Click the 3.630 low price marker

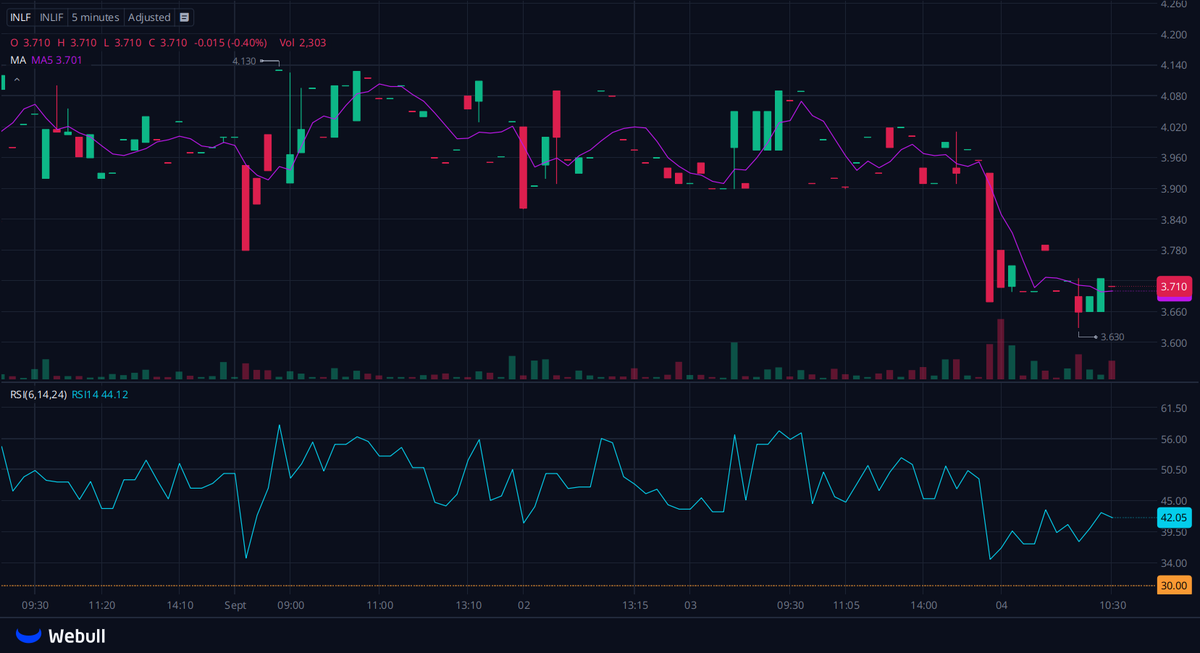[1112, 337]
